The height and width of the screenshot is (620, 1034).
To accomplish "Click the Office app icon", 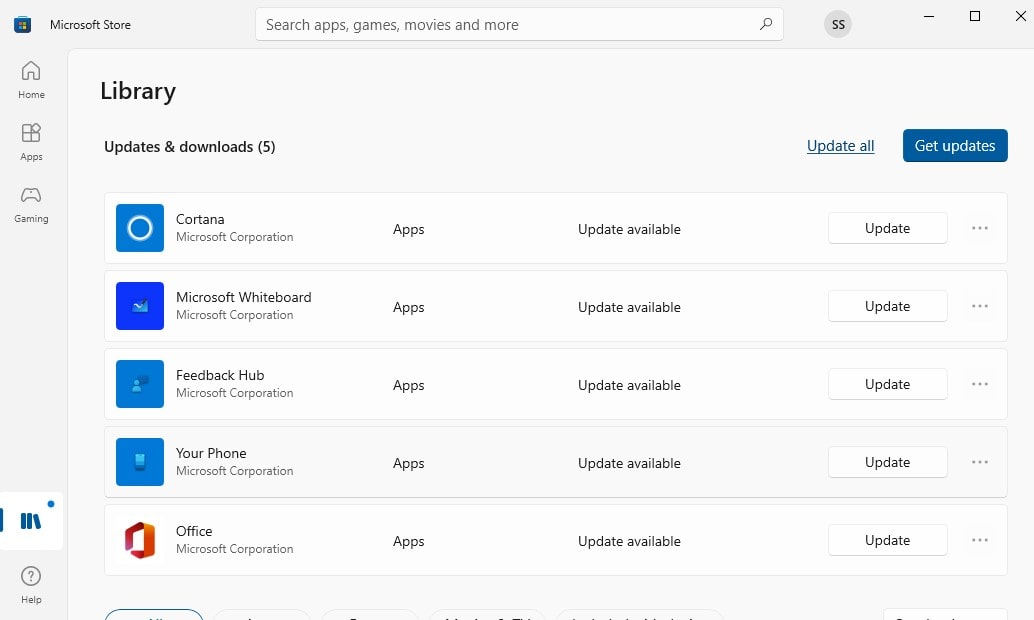I will [140, 540].
